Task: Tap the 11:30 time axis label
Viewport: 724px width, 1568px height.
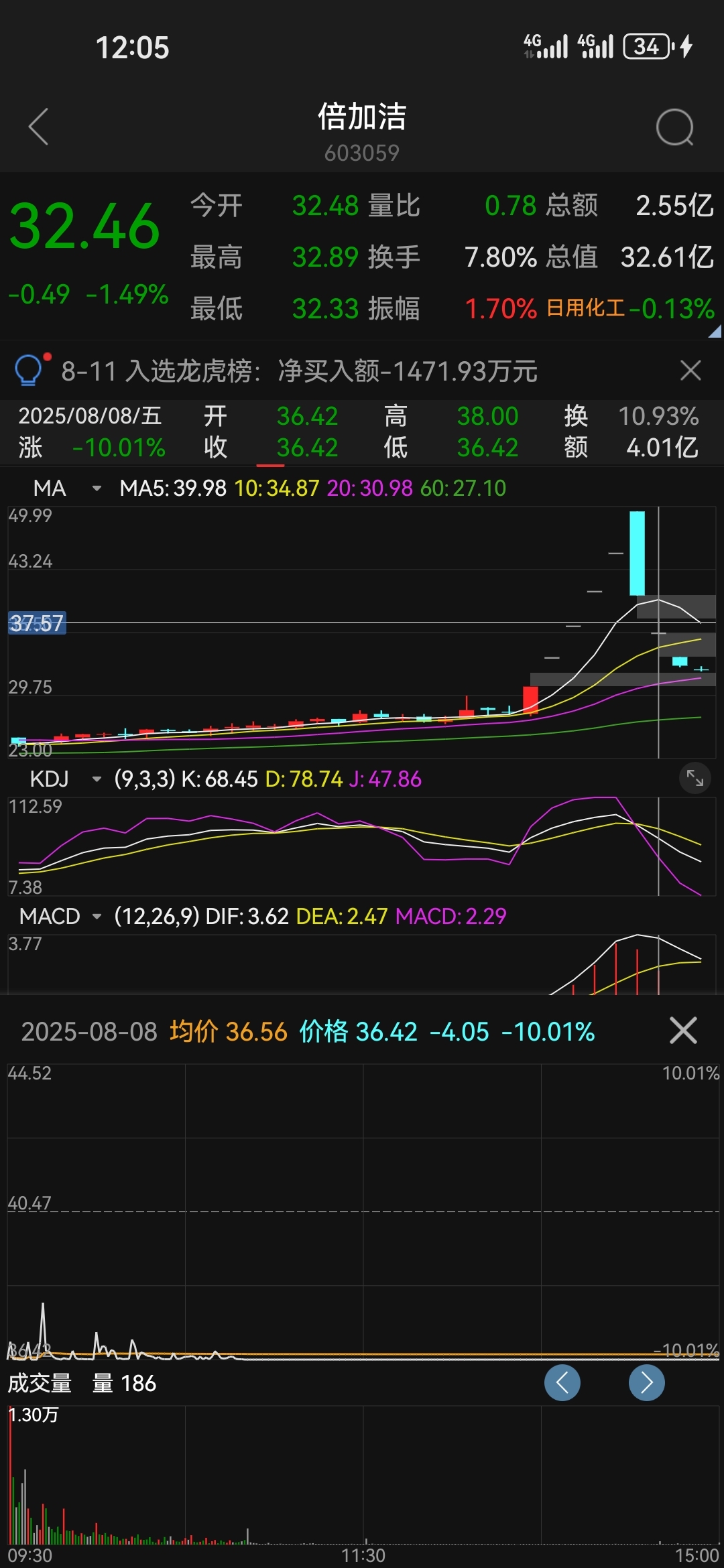Action: (x=363, y=1555)
